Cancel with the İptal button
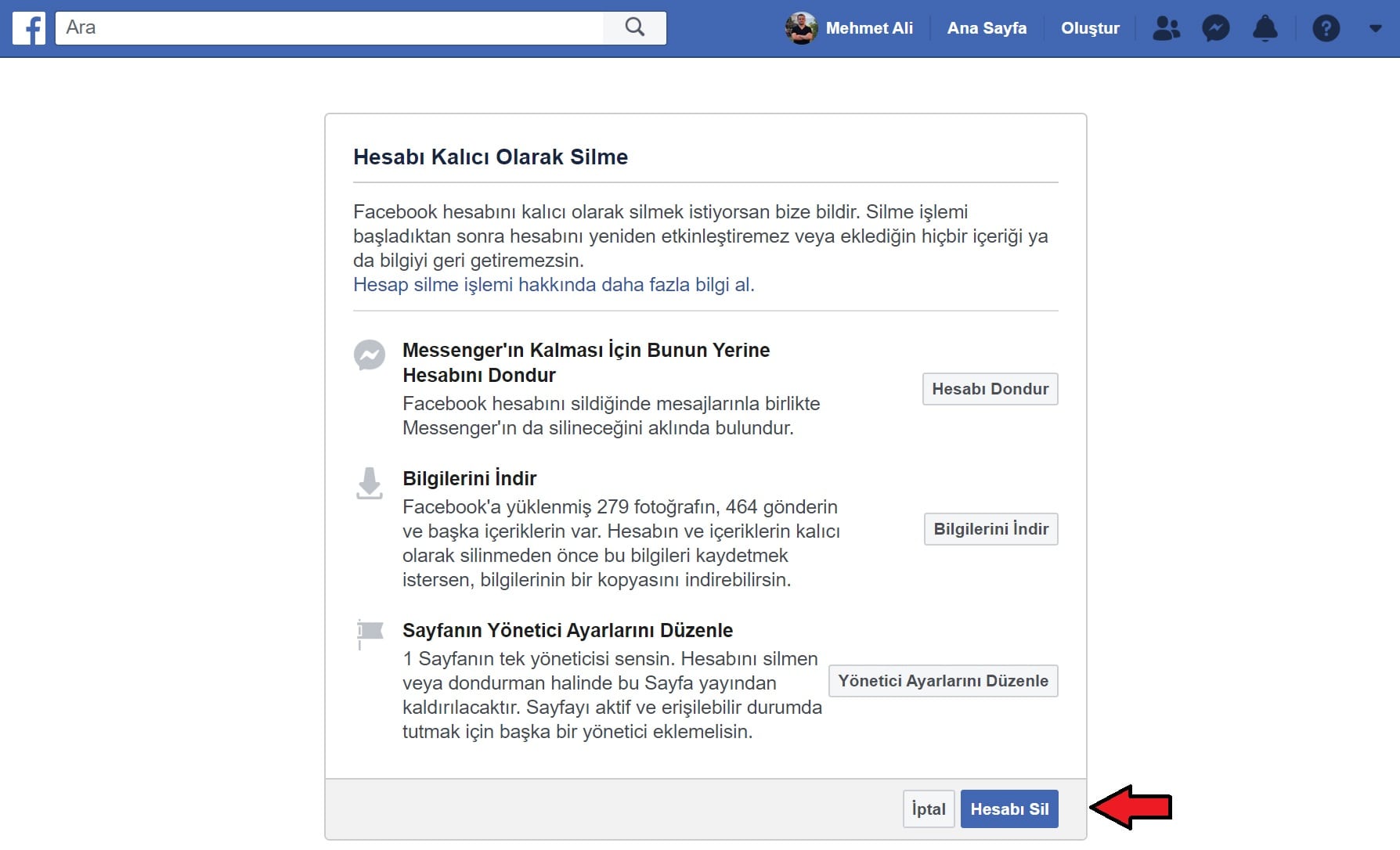This screenshot has height=850, width=1400. click(928, 809)
